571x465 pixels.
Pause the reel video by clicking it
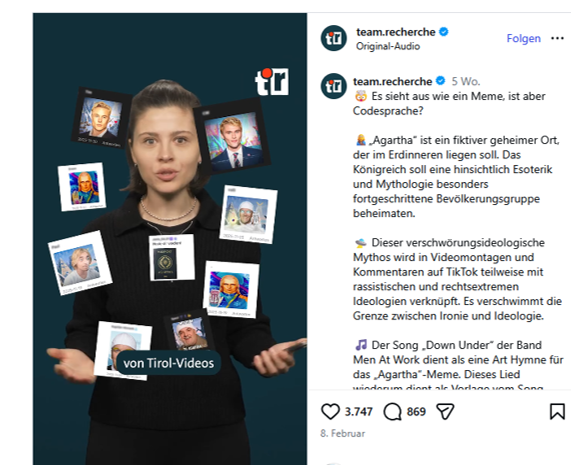pyautogui.click(x=170, y=239)
